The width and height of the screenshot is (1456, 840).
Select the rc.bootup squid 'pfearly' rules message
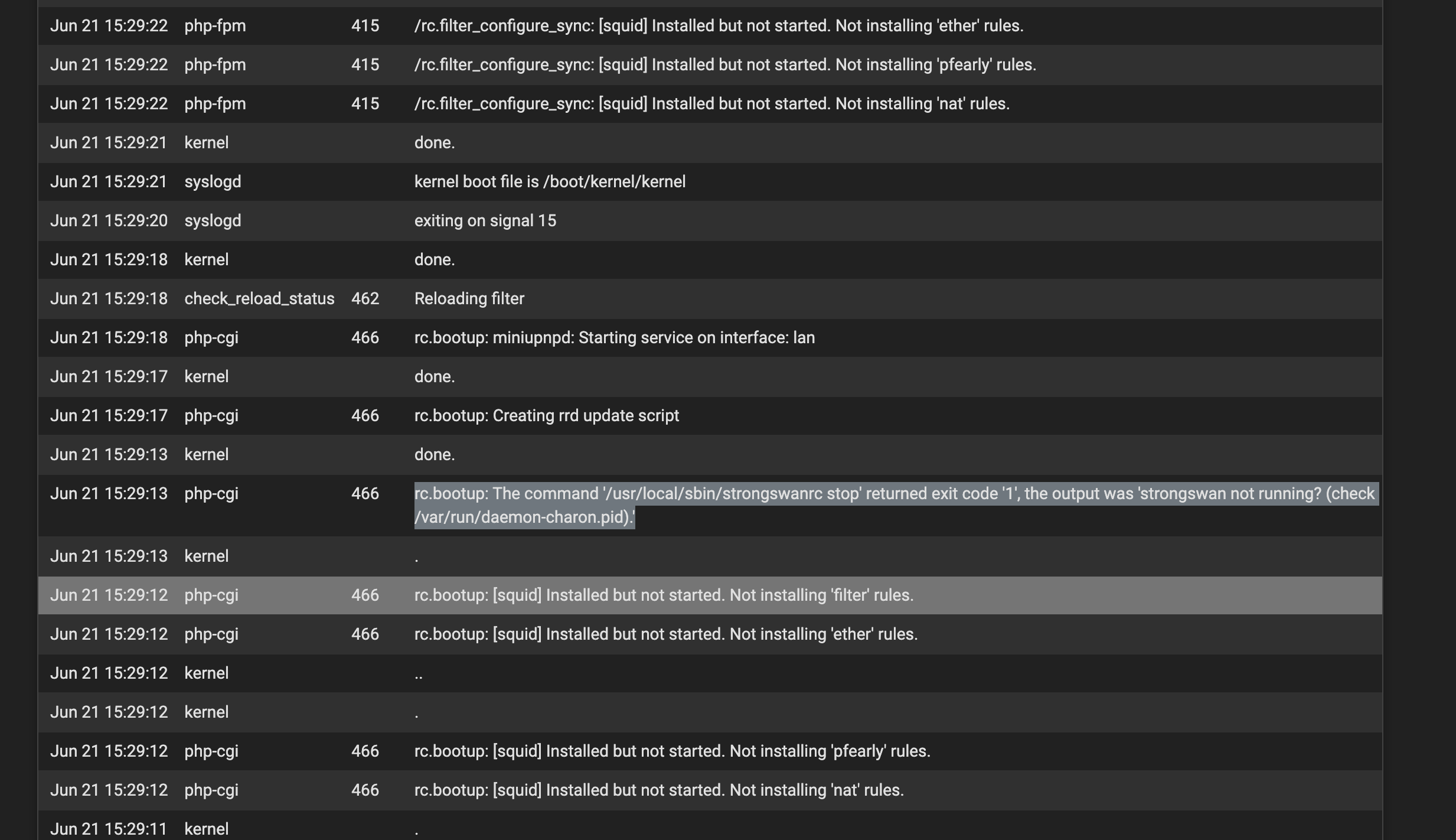point(672,751)
